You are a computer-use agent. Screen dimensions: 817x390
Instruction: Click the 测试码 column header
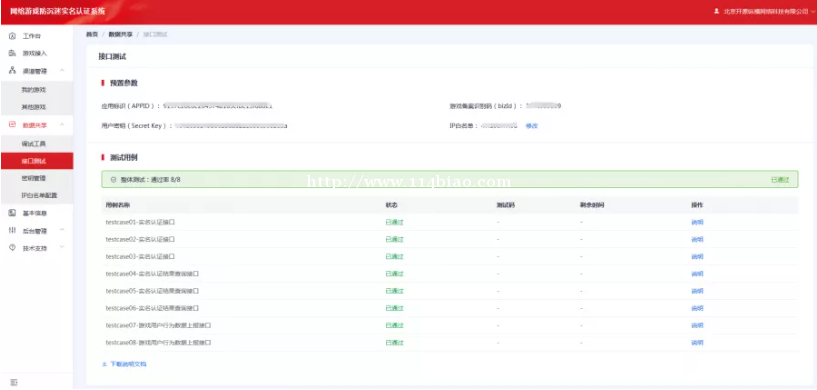tap(506, 205)
